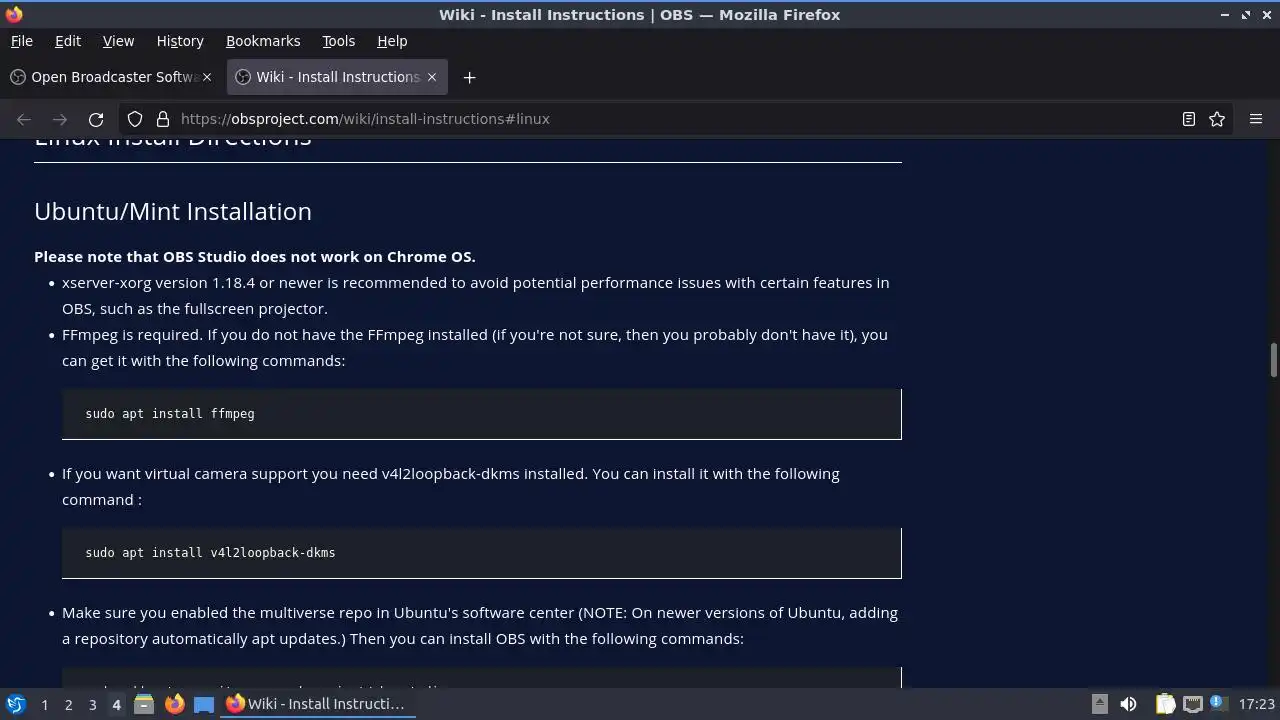Click the Chrome OS warning bold text
This screenshot has height=720, width=1280.
(x=255, y=257)
